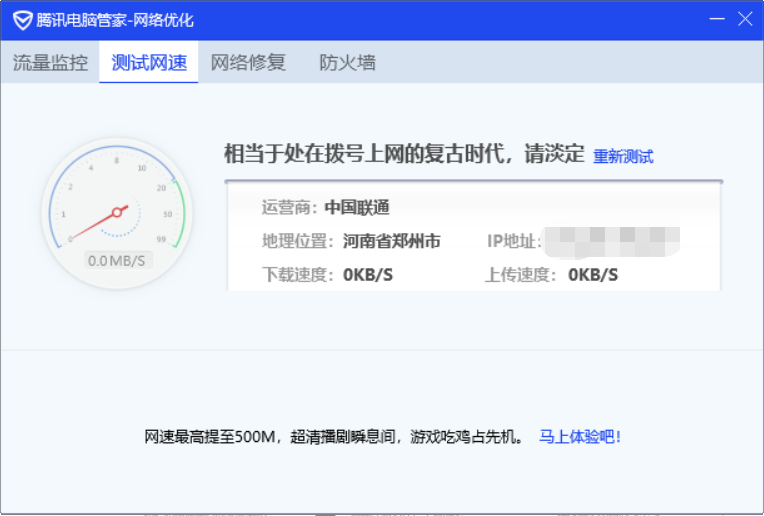
Task: Click the 下载速度 0KB/S value
Action: 368,275
